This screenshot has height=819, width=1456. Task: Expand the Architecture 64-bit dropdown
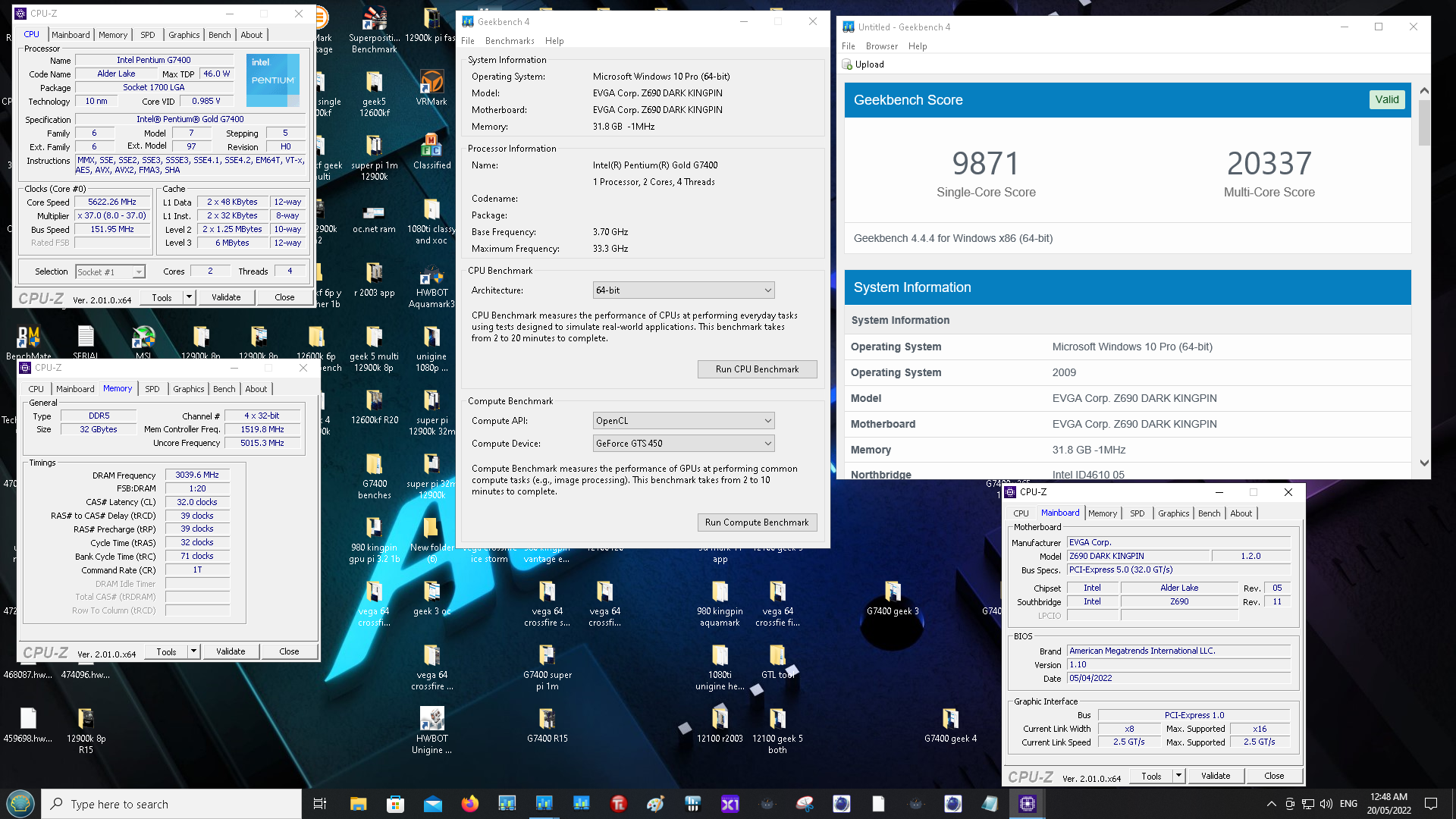pyautogui.click(x=683, y=290)
